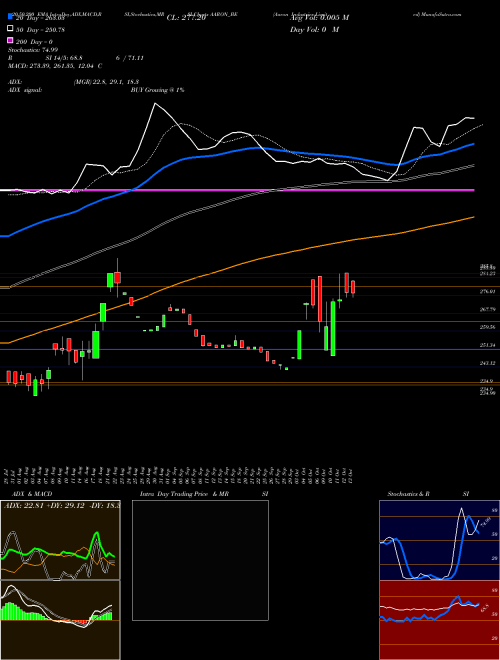The height and width of the screenshot is (660, 500).
Task: Click the 'MACD: 273.39, 261.35, 12.04 C' readout
Action: (x=55, y=66)
